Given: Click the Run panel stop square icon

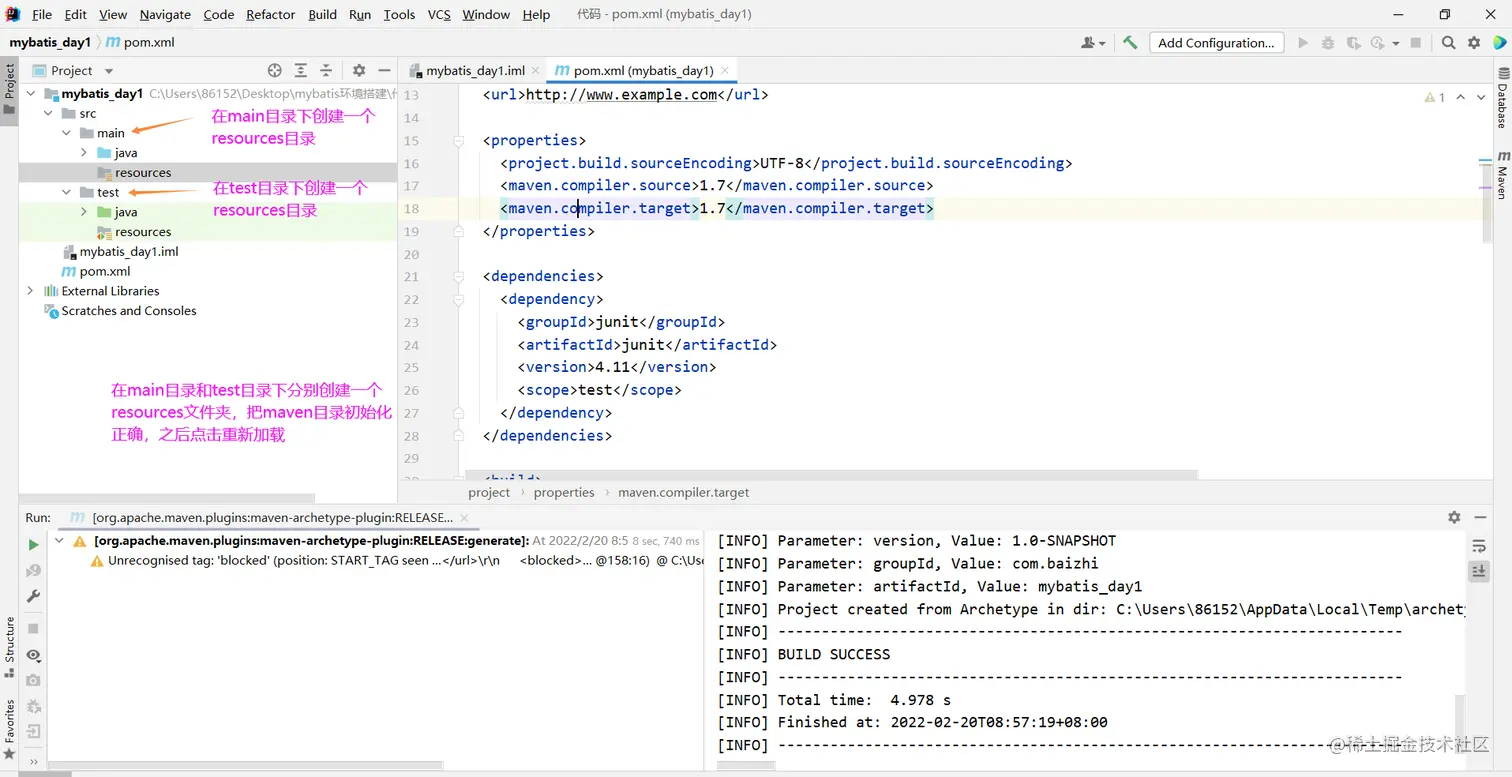Looking at the screenshot, I should pos(33,629).
